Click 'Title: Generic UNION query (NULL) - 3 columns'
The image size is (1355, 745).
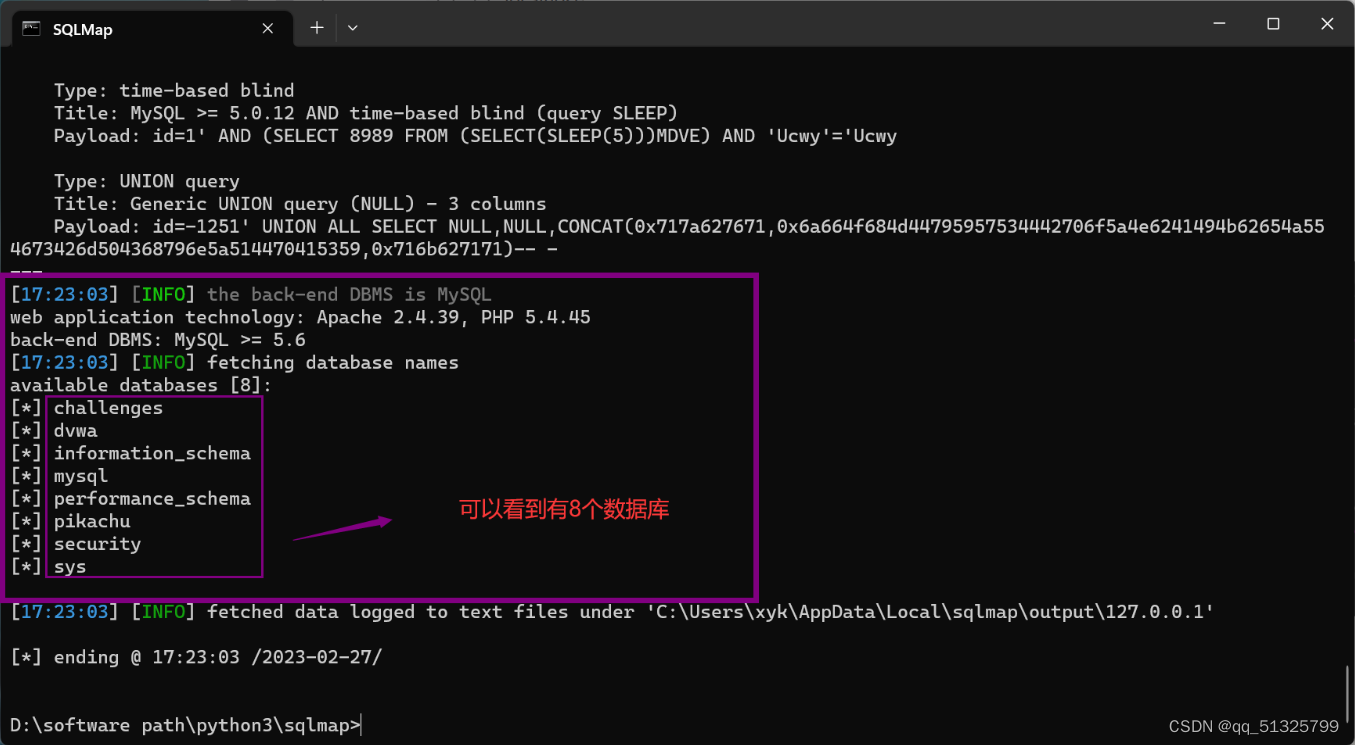300,204
